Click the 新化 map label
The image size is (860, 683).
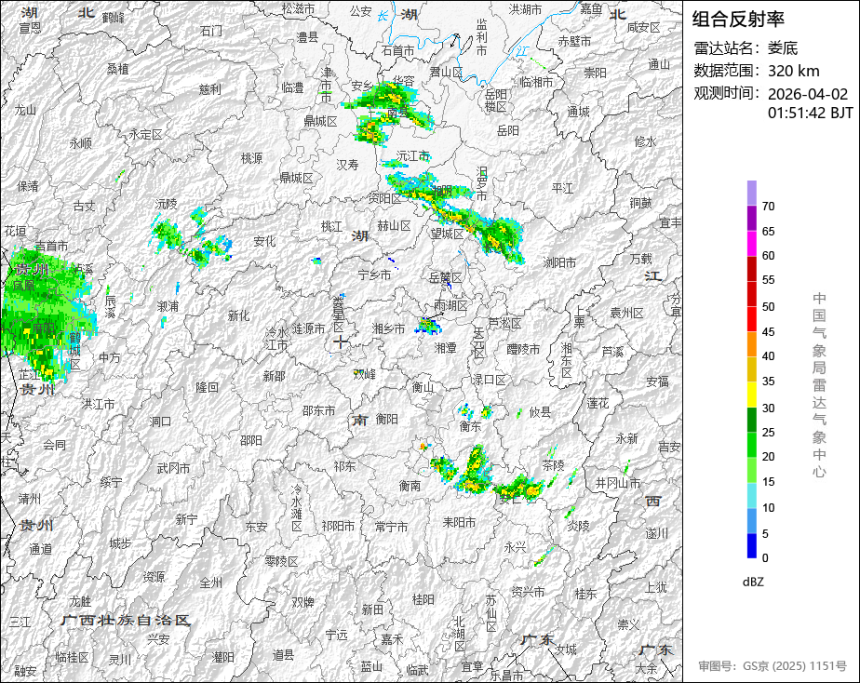[239, 315]
